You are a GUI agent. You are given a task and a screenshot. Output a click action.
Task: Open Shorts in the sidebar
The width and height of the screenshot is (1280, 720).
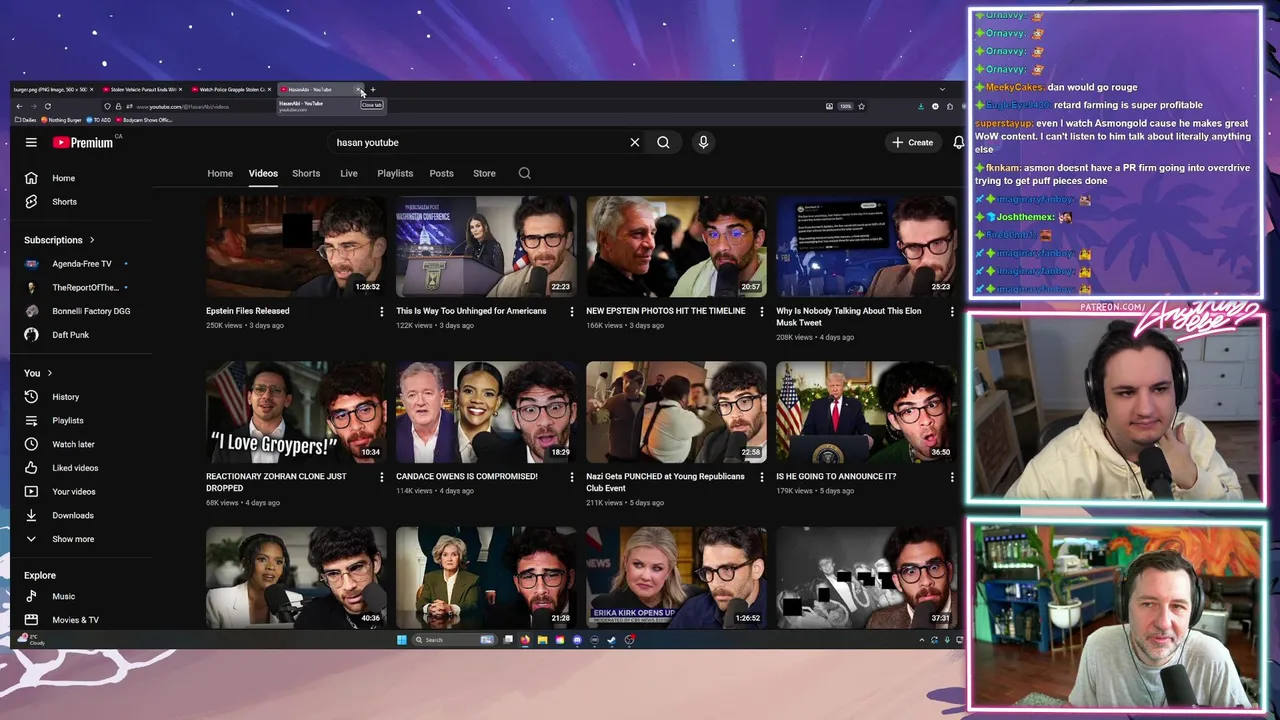(x=64, y=202)
